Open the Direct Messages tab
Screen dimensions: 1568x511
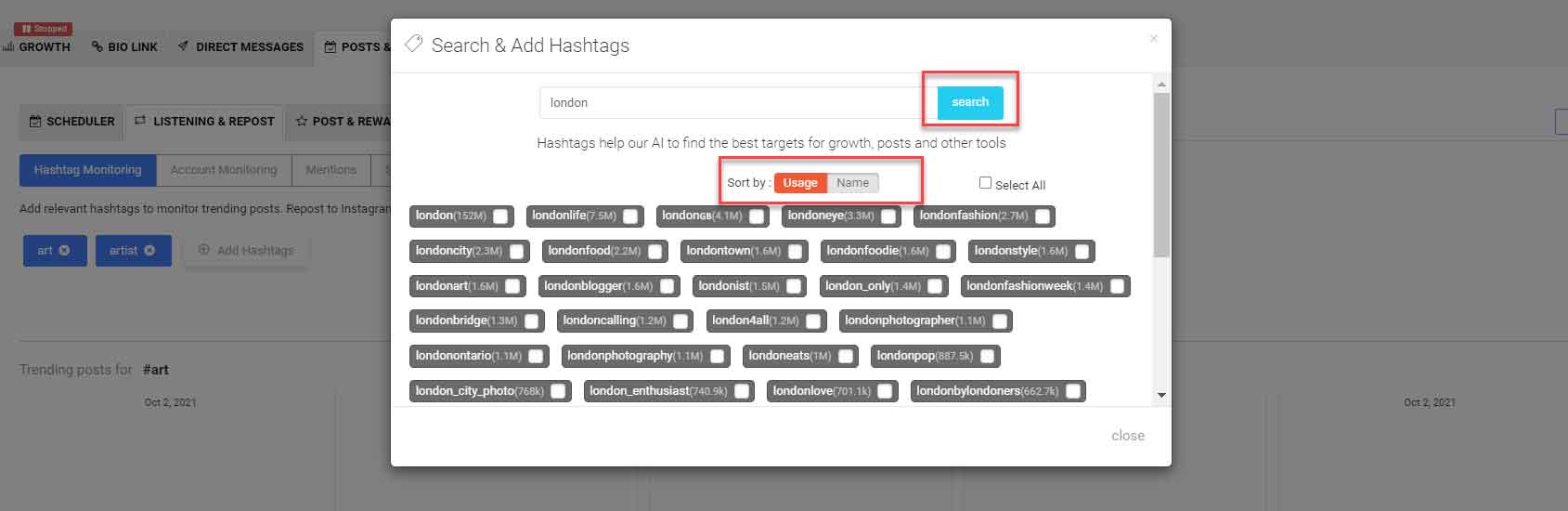240,46
